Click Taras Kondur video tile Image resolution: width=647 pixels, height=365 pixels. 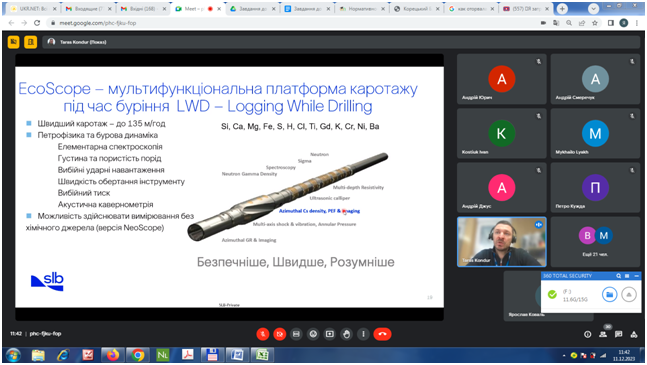pos(502,242)
